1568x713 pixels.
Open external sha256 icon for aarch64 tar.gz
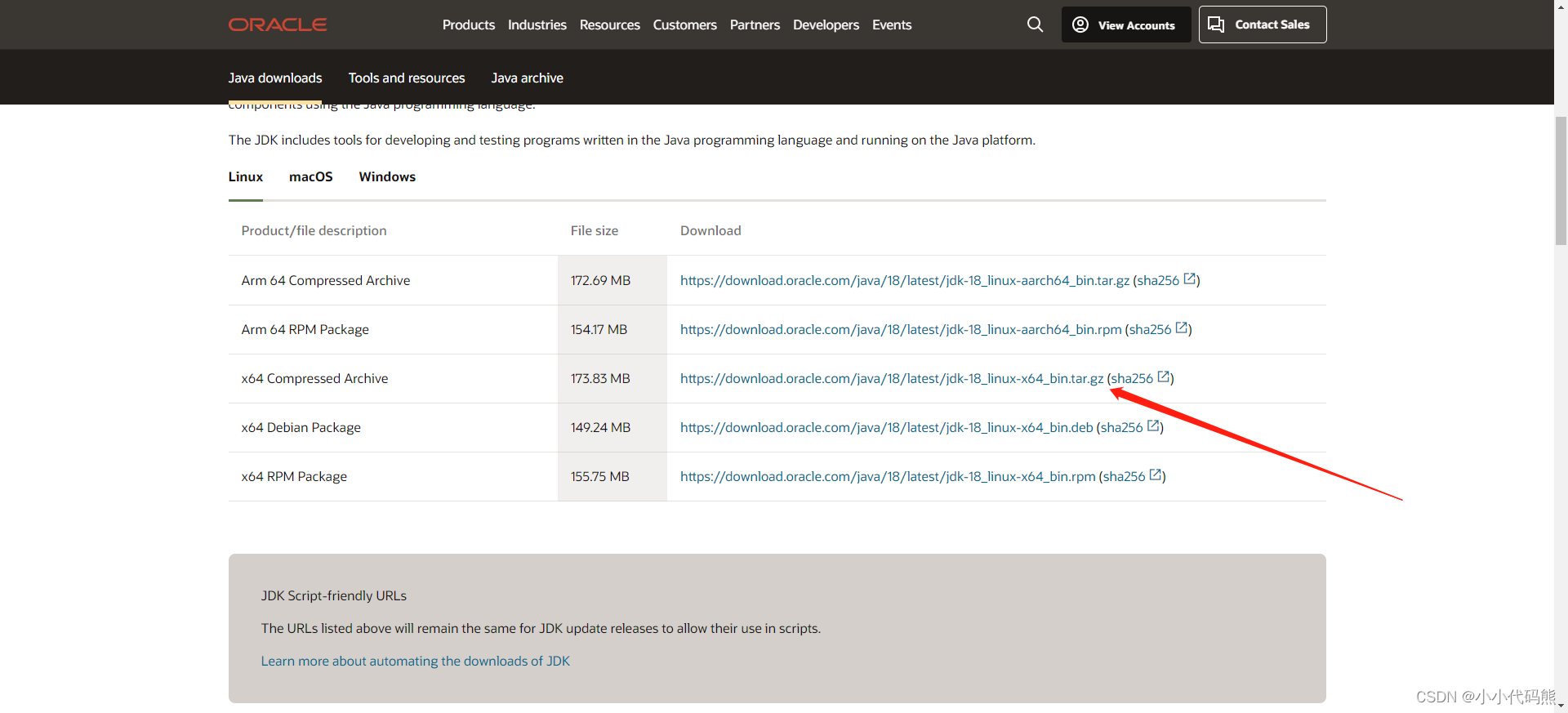pos(1190,279)
